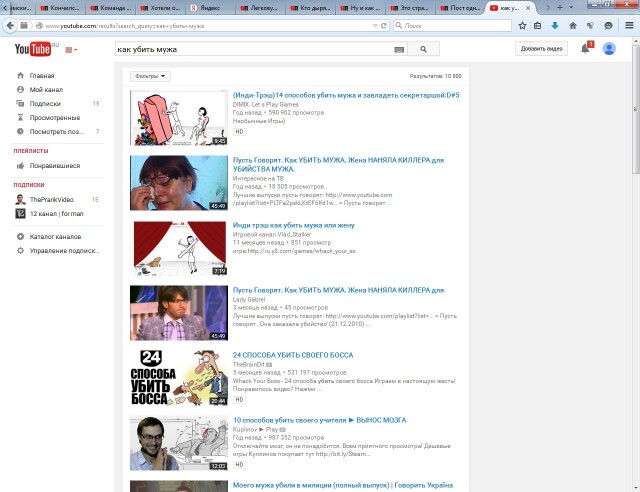Open the Игровой канал Vlad_Stalker channel link
Screen dimensions: 640x492
pos(271,234)
